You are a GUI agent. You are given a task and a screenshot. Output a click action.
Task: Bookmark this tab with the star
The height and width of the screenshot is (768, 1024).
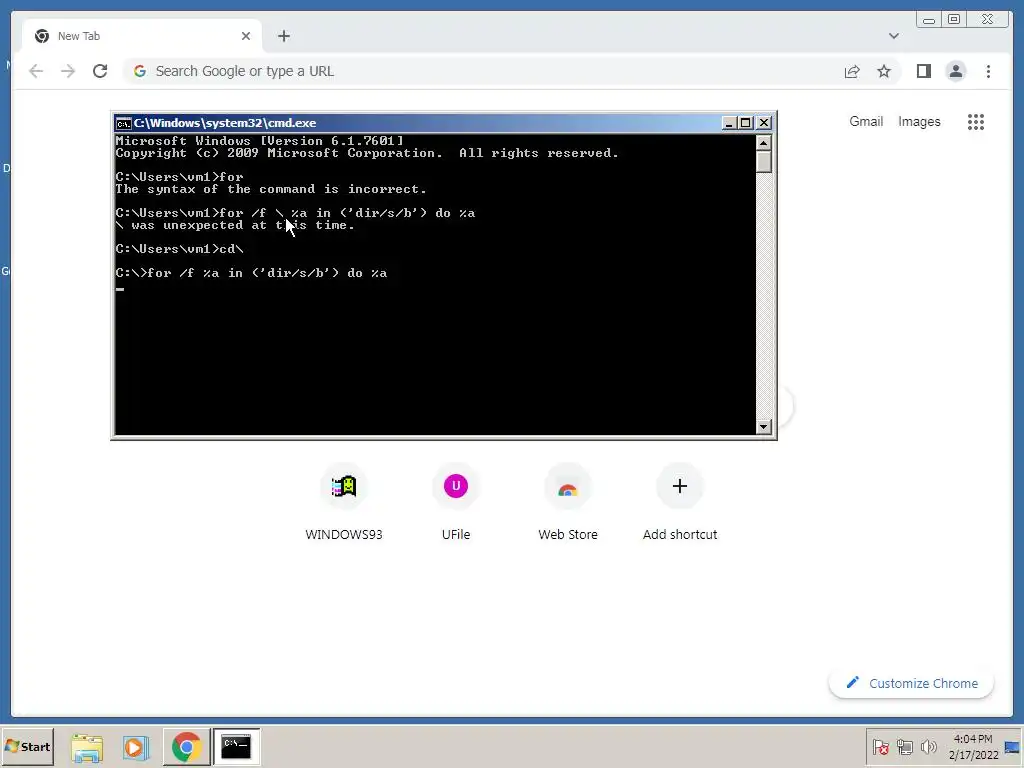[x=884, y=71]
